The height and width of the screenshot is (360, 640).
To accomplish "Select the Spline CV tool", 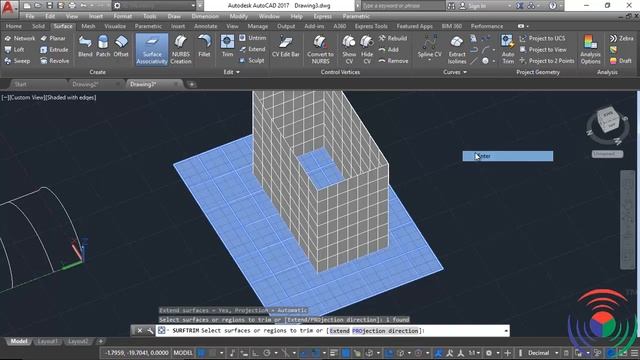I will point(429,46).
